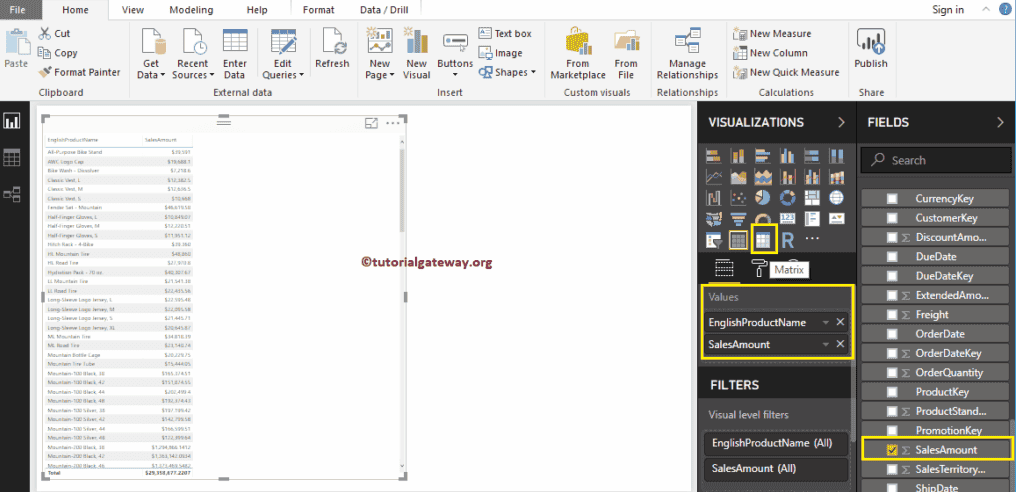Click the Publish icon

pos(871,41)
